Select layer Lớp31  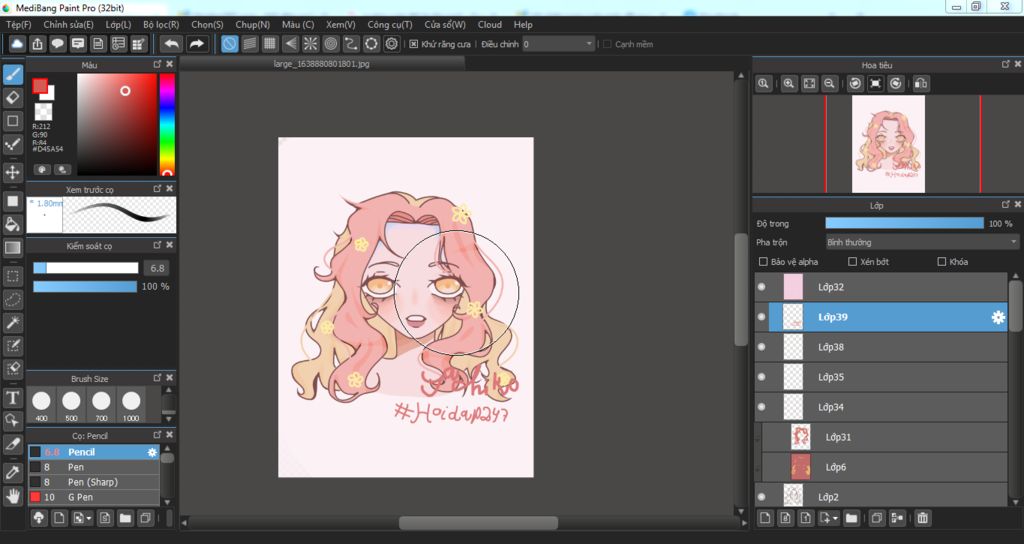[x=885, y=437]
